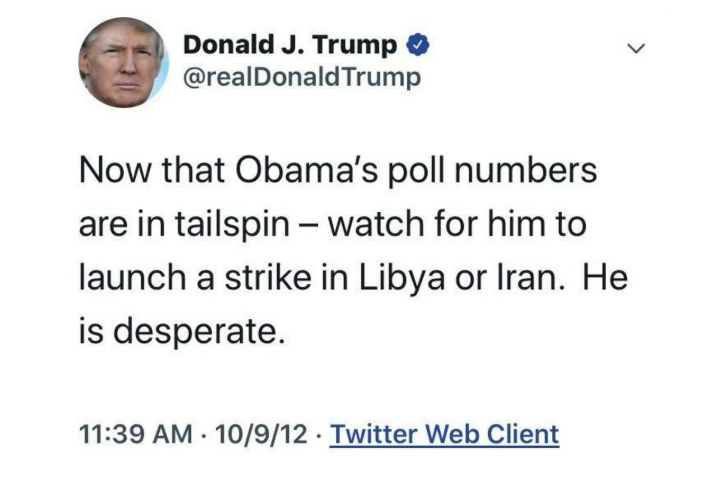Open the @realDonaldTrump handle
This screenshot has width=712, height=482.
[302, 77]
